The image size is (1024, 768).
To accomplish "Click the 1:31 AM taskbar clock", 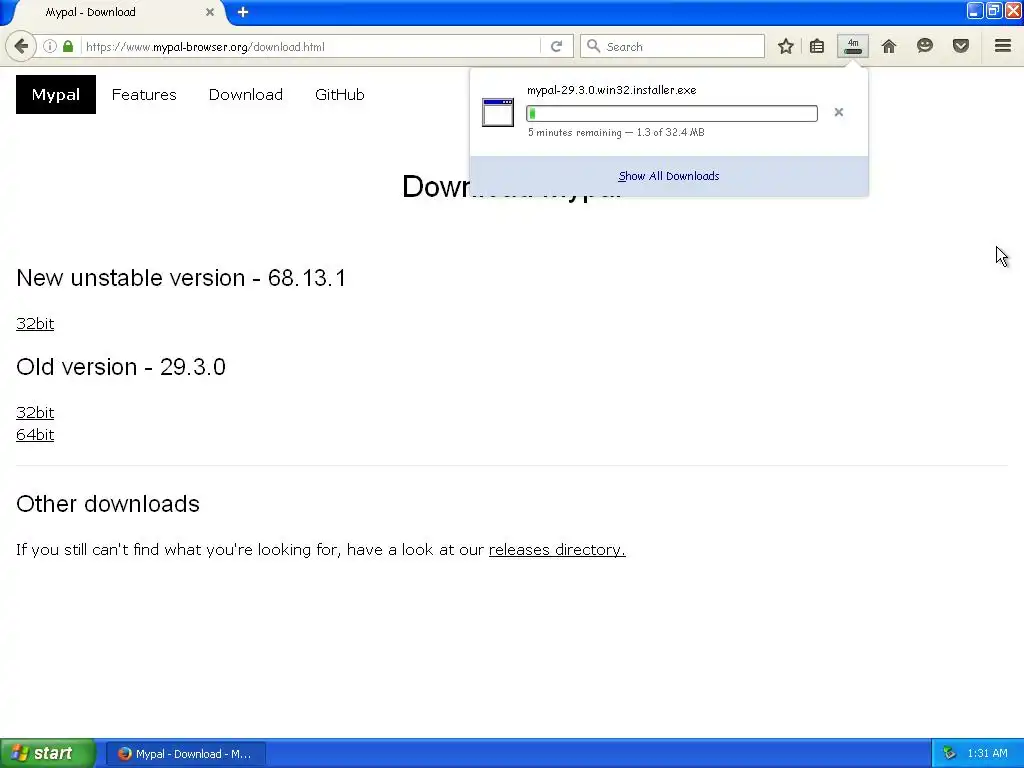I will [x=987, y=754].
